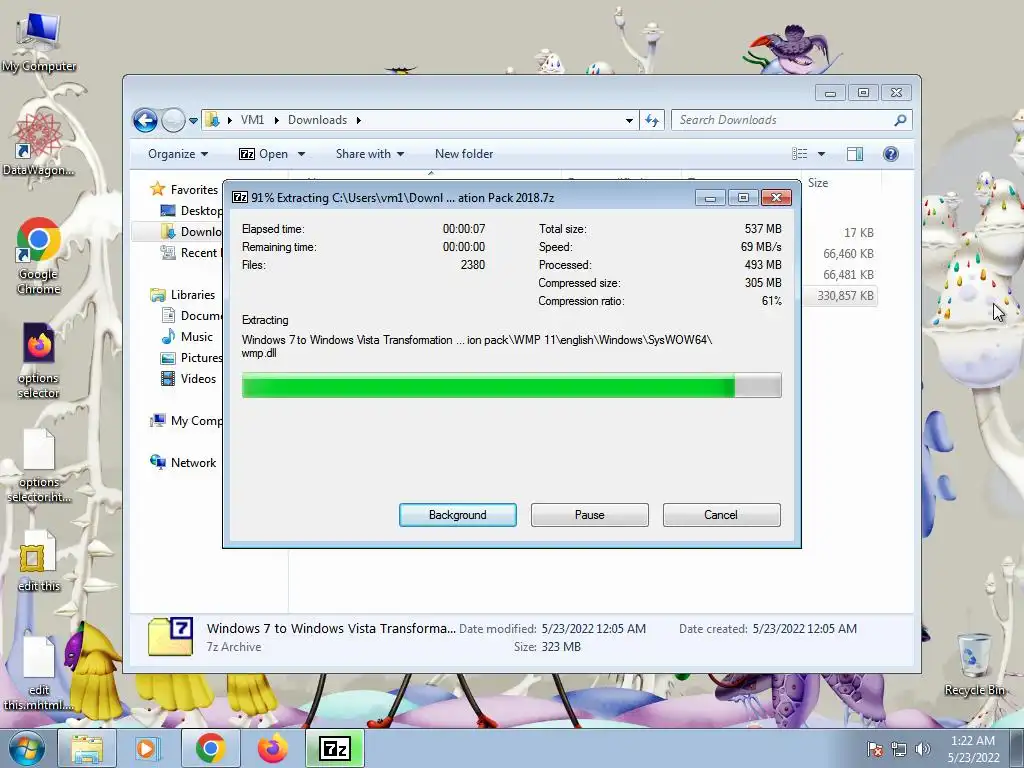The image size is (1024, 768).
Task: Select 'edit this' desktop file icon
Action: click(39, 561)
